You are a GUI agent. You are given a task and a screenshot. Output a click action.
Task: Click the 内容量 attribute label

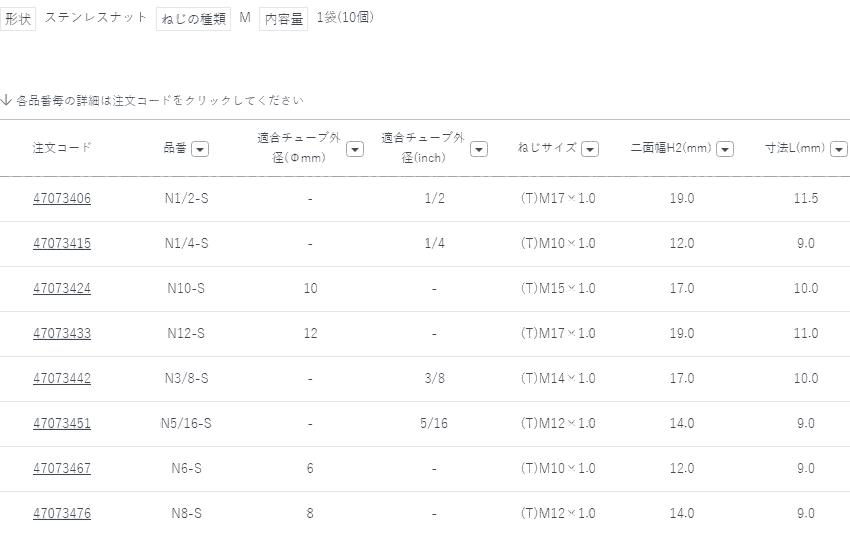tap(283, 19)
